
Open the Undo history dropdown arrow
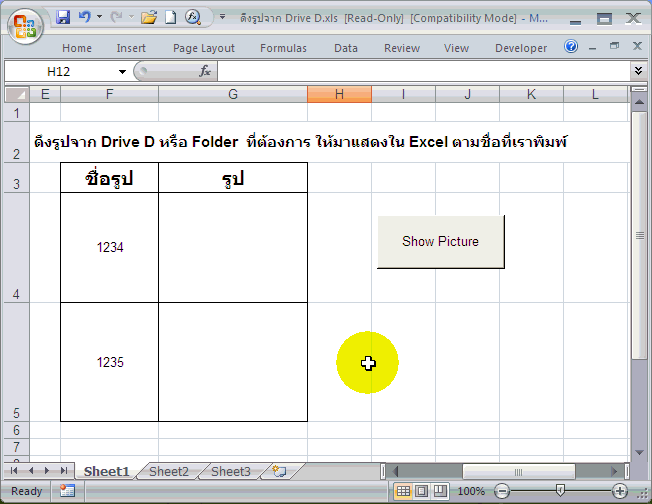coord(99,17)
